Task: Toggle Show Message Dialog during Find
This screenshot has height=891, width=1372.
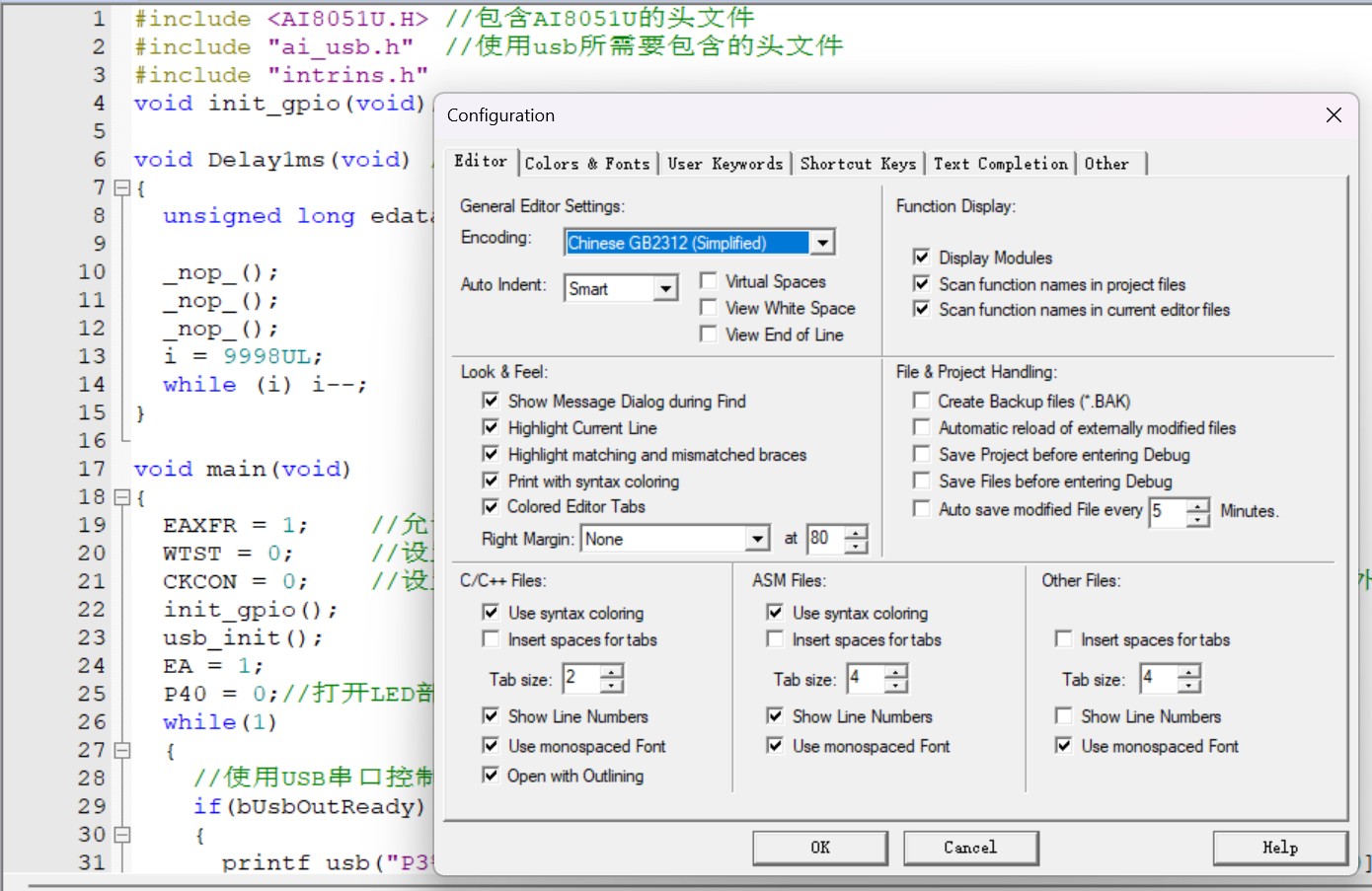Action: (491, 401)
